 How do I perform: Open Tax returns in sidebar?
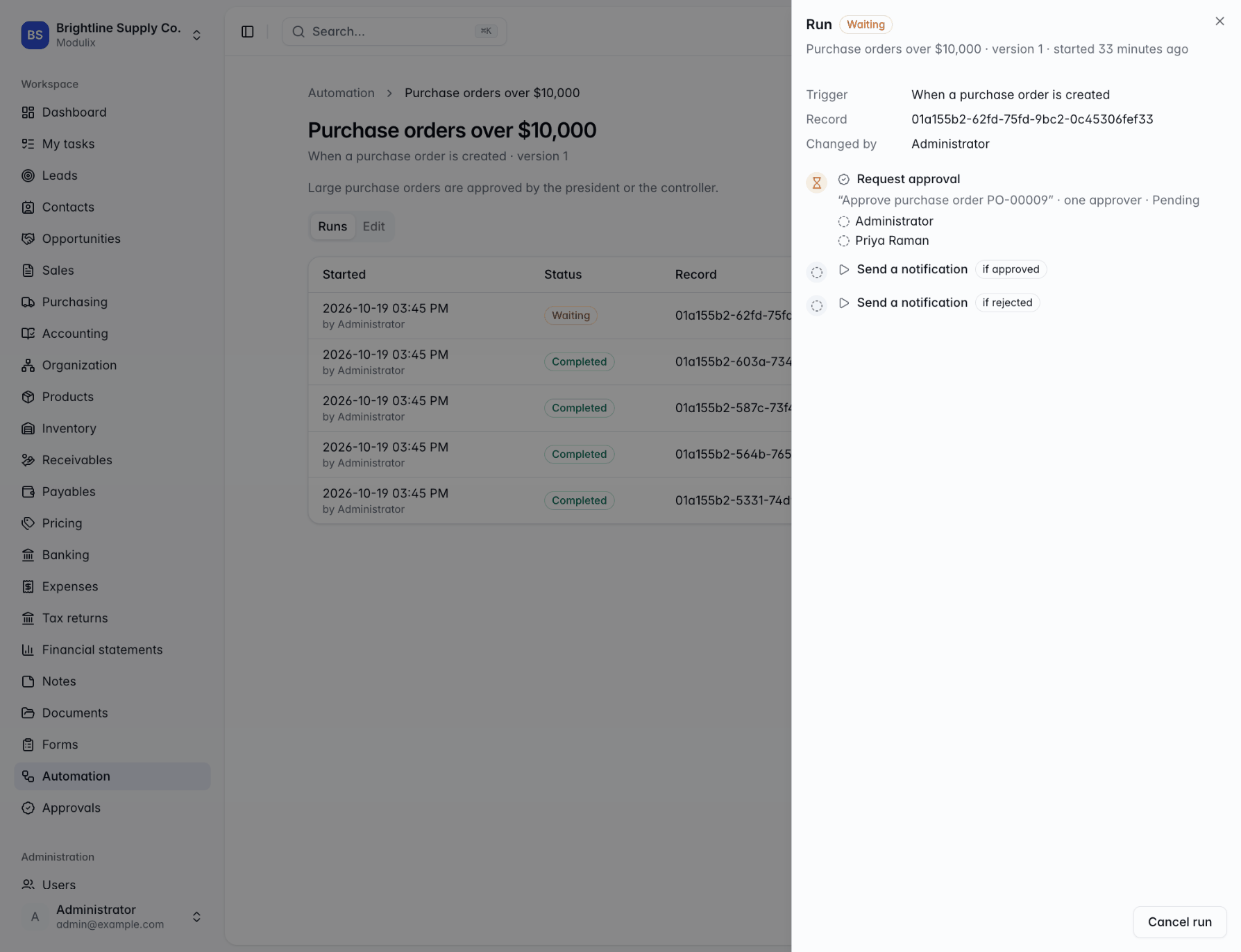(112, 618)
